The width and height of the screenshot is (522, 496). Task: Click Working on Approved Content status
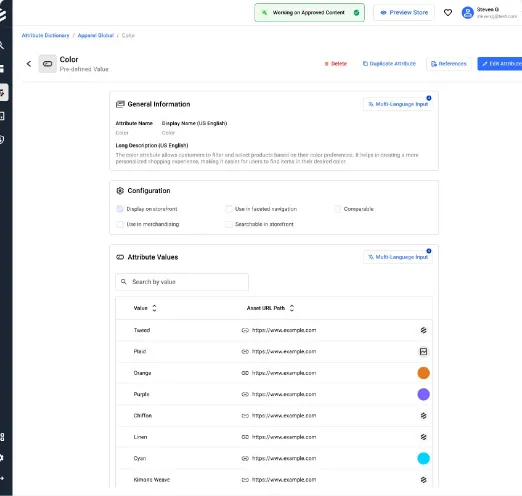309,13
